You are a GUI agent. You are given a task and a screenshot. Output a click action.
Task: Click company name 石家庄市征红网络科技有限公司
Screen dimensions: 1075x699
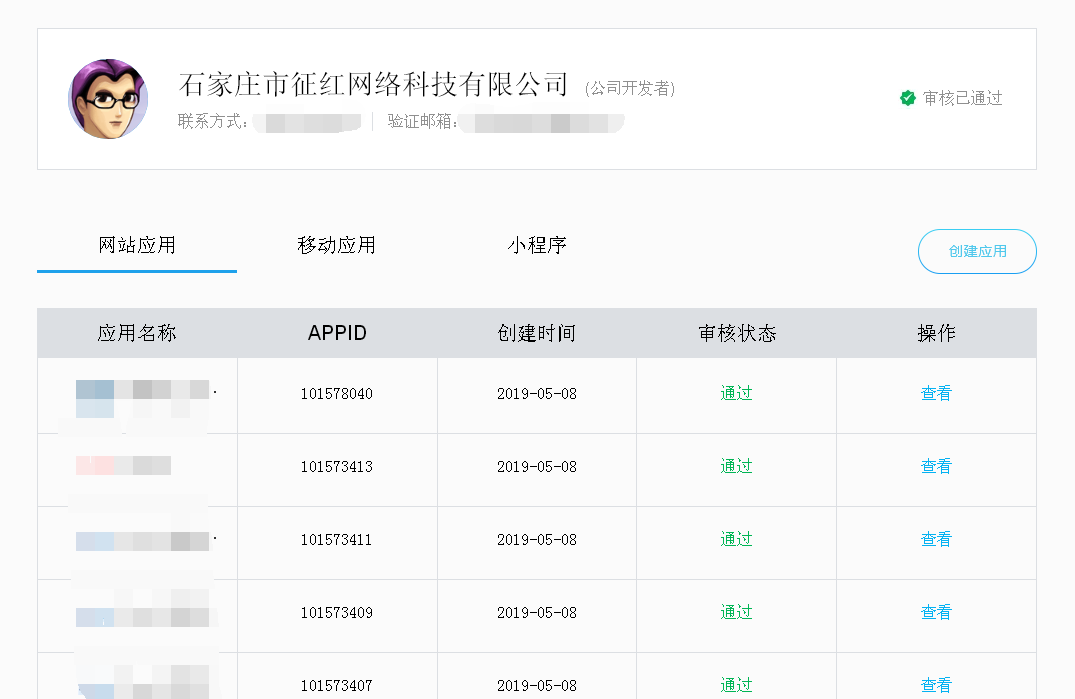(374, 84)
